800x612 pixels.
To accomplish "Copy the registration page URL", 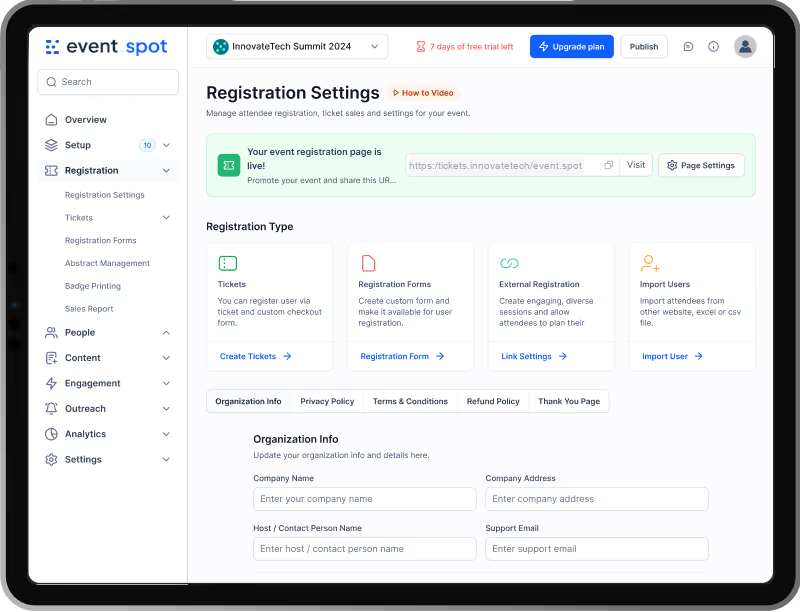I will 608,165.
